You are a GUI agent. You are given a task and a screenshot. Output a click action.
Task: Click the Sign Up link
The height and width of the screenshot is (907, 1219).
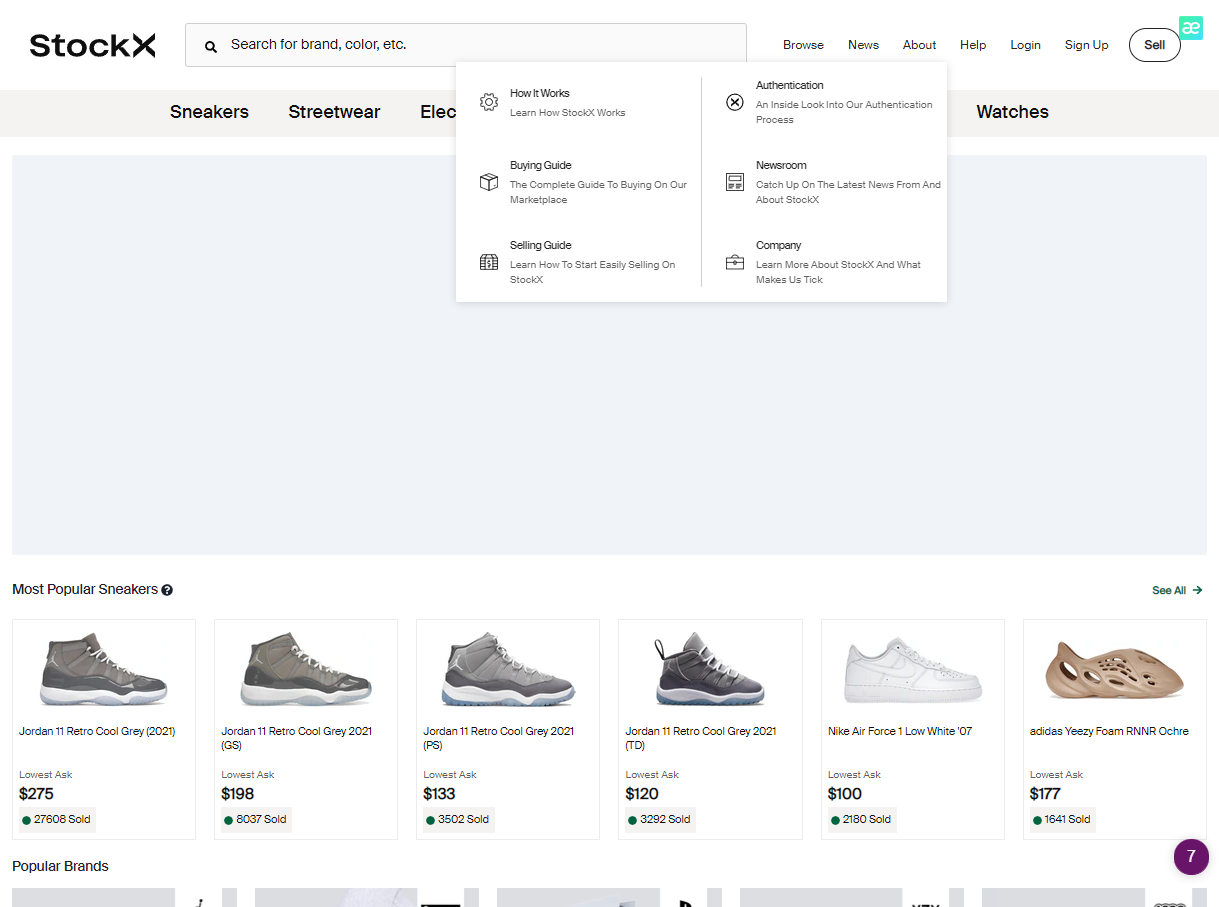[x=1086, y=45]
